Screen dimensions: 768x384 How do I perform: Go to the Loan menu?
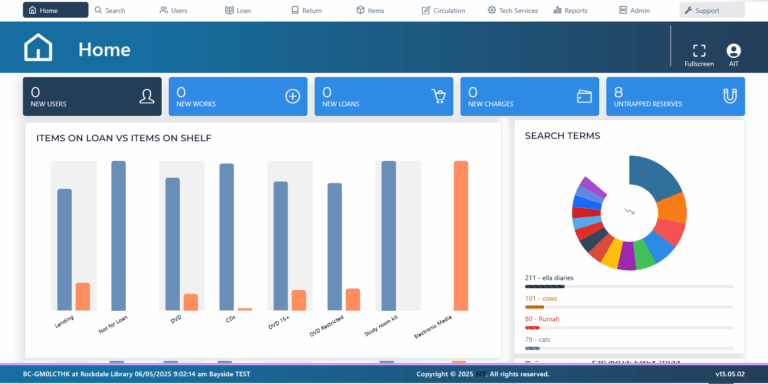(x=238, y=10)
